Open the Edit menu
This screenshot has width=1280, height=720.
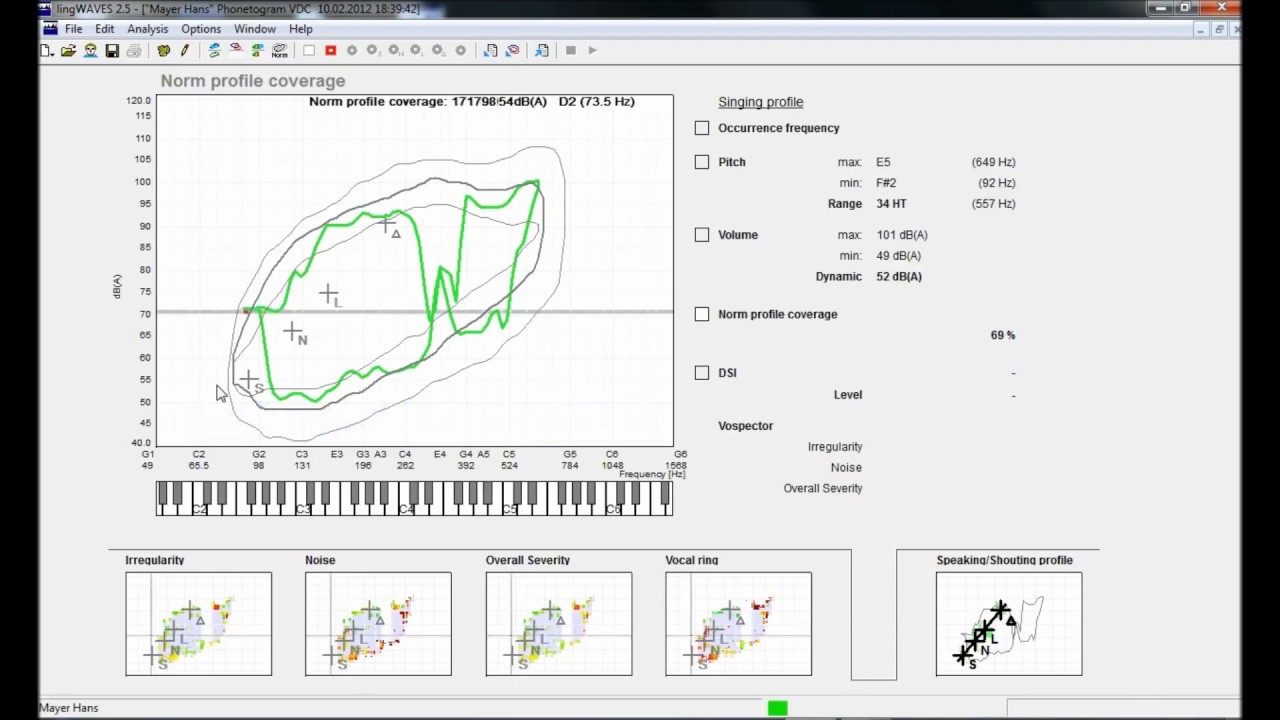[x=105, y=29]
